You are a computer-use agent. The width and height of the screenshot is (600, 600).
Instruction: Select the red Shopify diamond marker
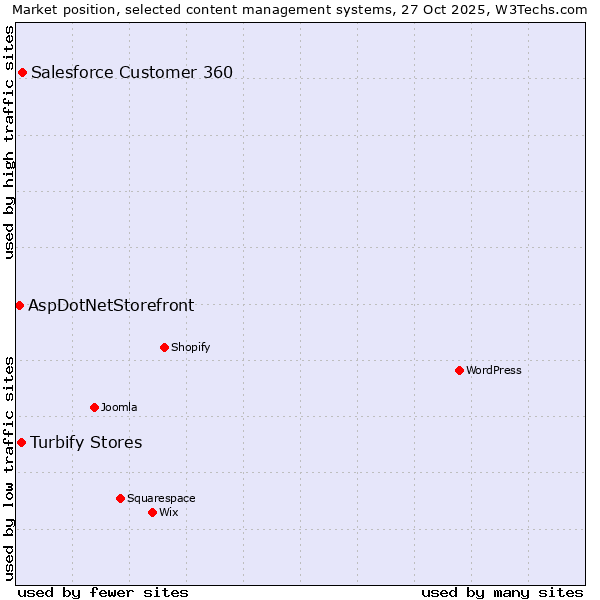pyautogui.click(x=164, y=347)
